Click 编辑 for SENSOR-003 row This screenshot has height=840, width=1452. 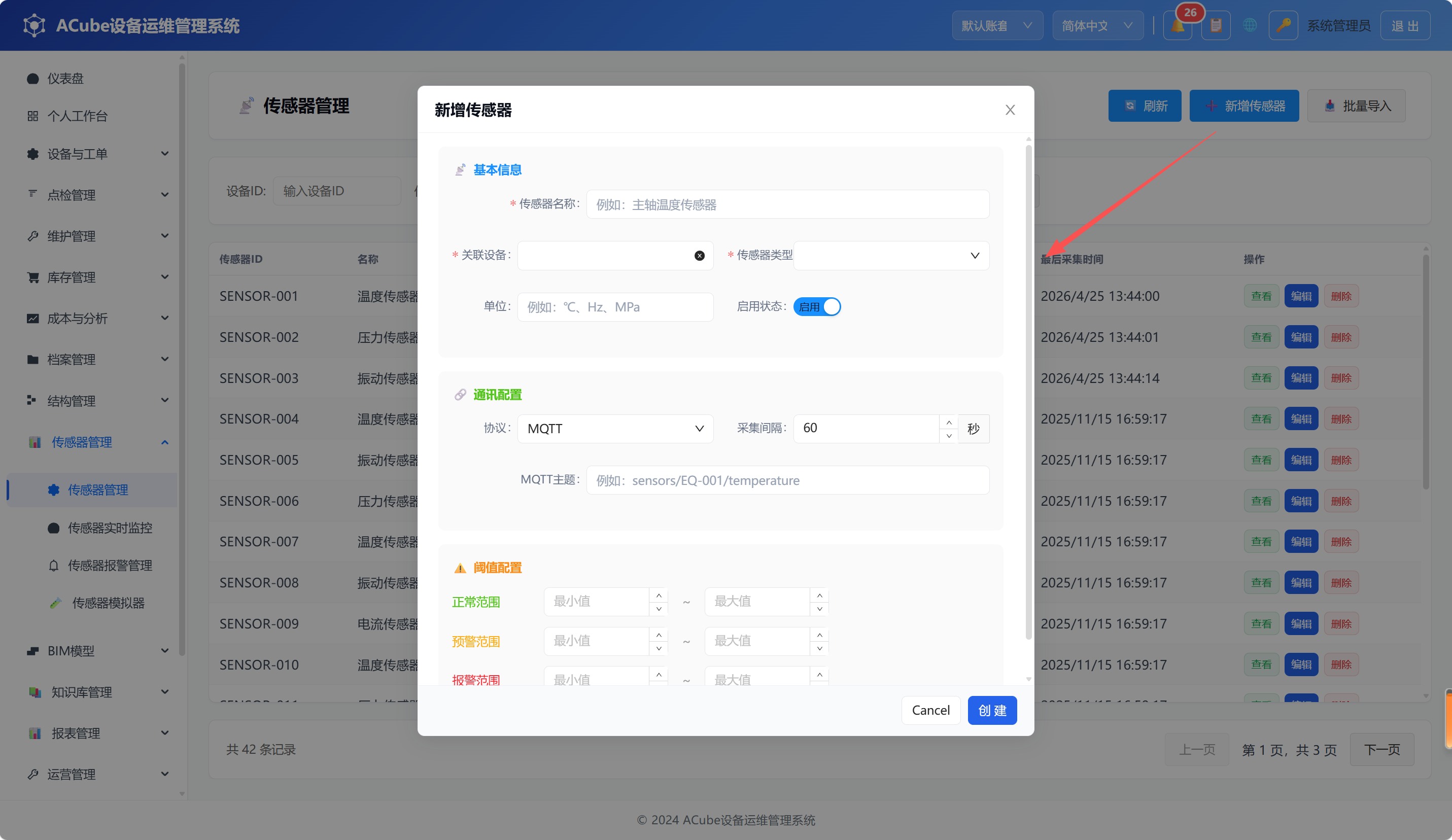[x=1301, y=378]
